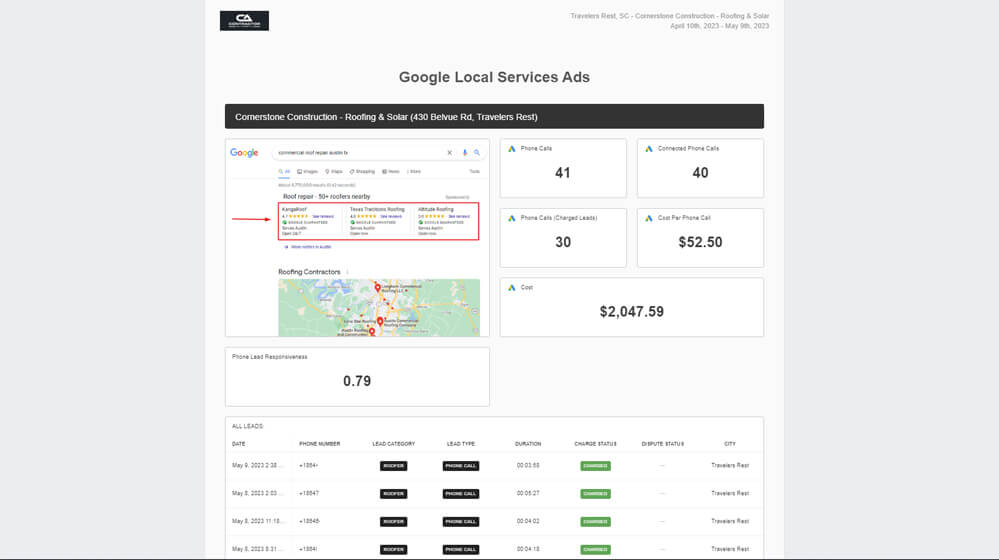Open See reviews link for KangaRoof
This screenshot has width=999, height=560.
click(323, 217)
